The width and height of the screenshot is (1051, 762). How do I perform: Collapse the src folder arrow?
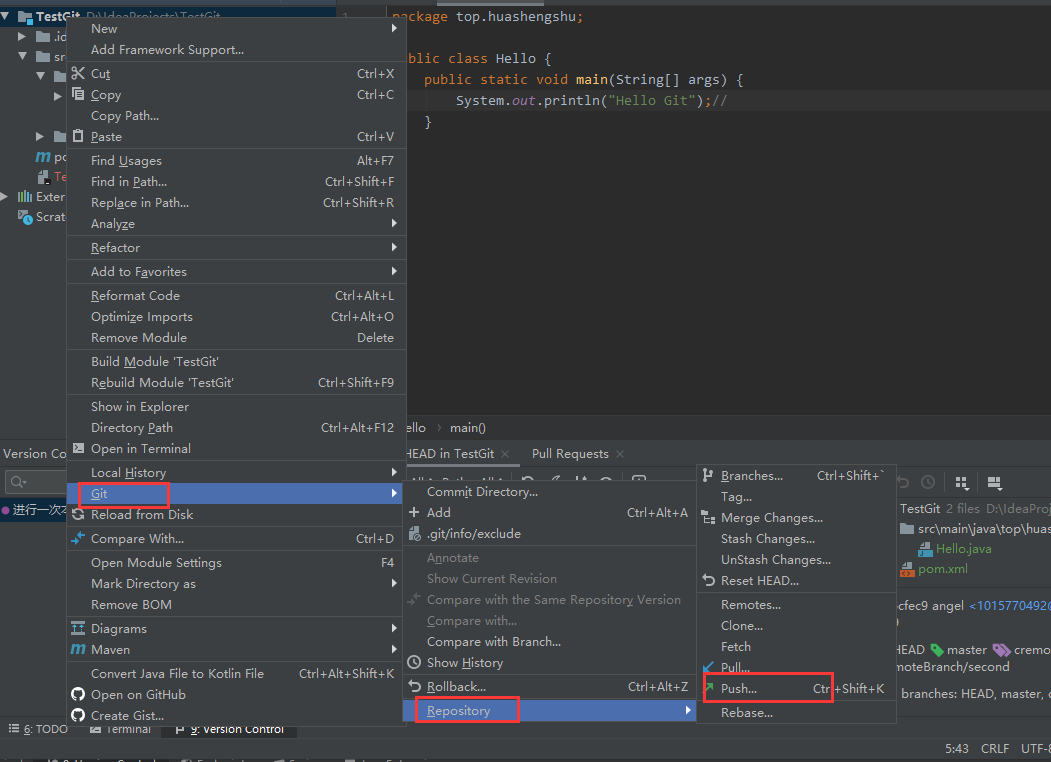click(x=23, y=56)
